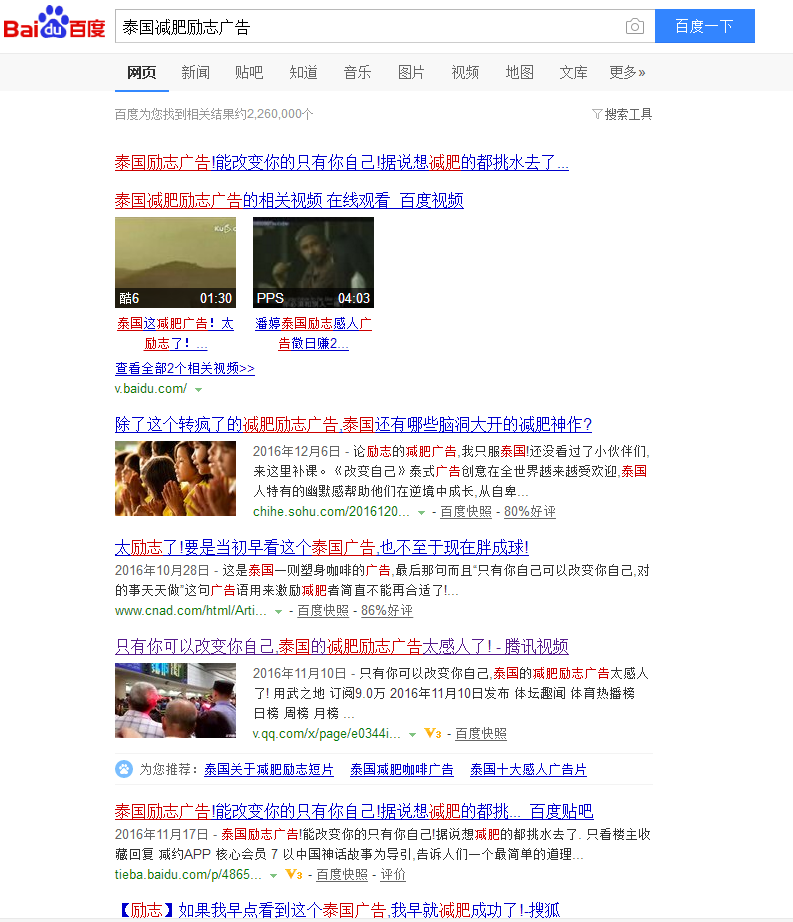The height and width of the screenshot is (922, 793).
Task: Open the PPS video thumbnail 04:03
Action: coord(313,262)
